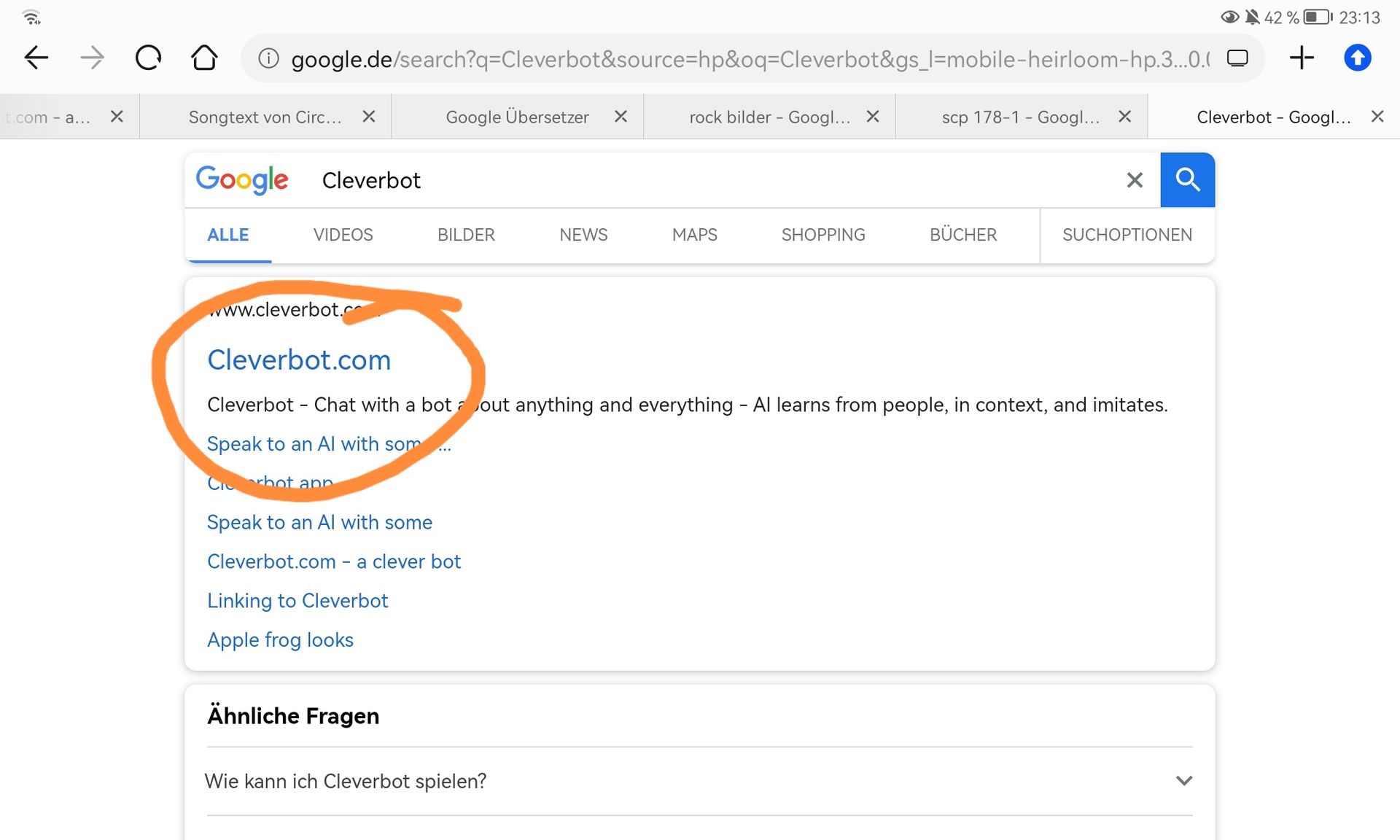
Task: Select the VIDEOS results tab
Action: click(x=343, y=235)
